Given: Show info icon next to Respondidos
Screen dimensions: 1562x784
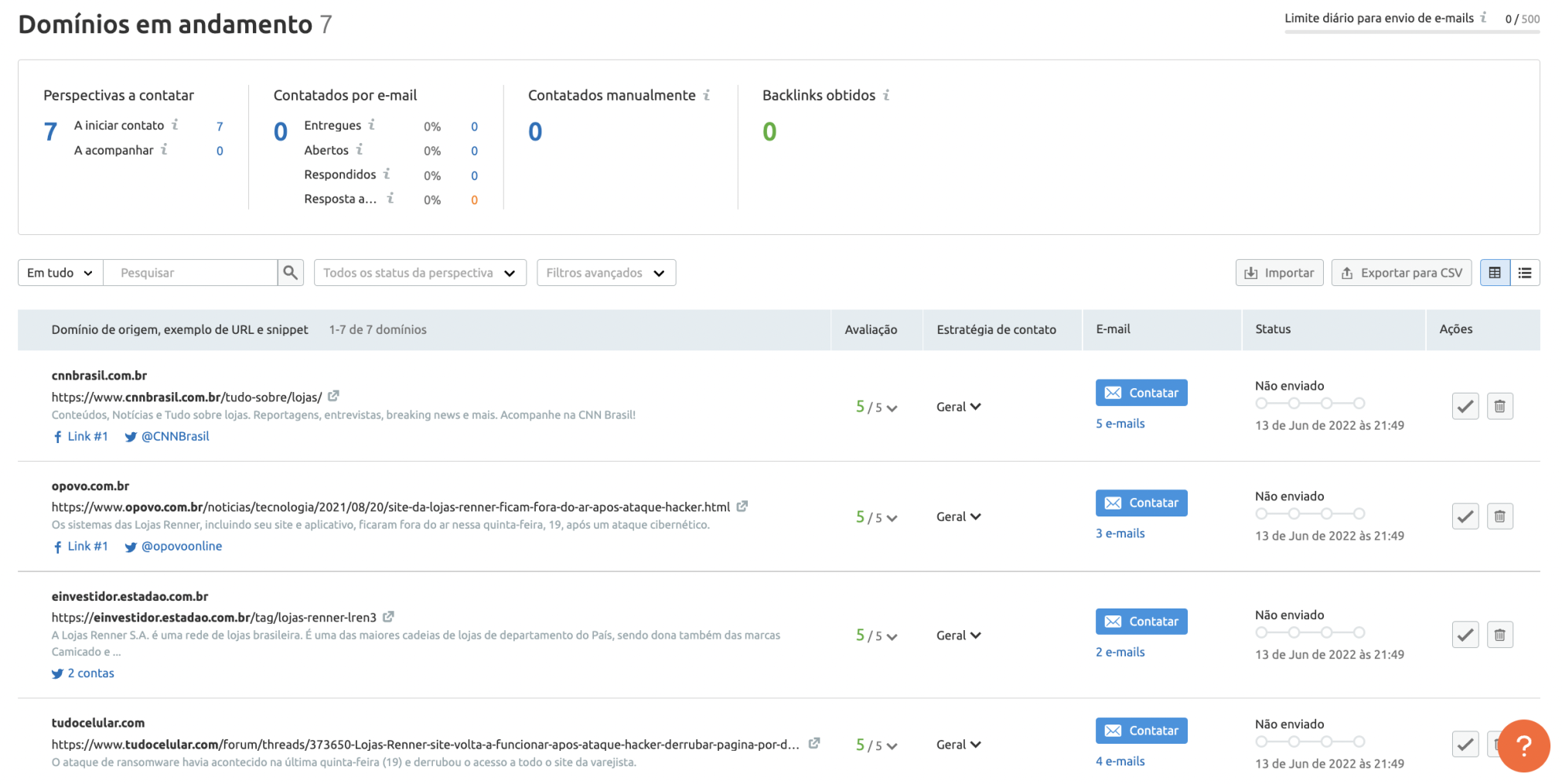Looking at the screenshot, I should [387, 174].
